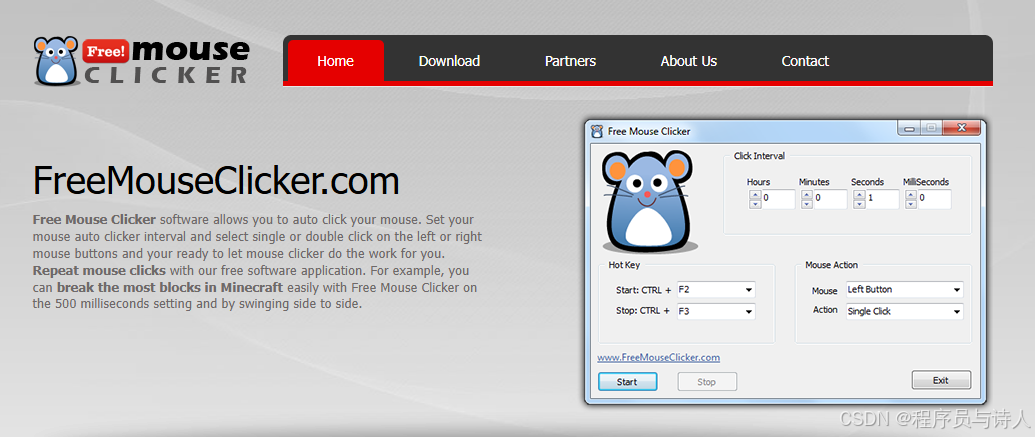Click the 'Free Mouse Clicker' window title text

(x=649, y=131)
